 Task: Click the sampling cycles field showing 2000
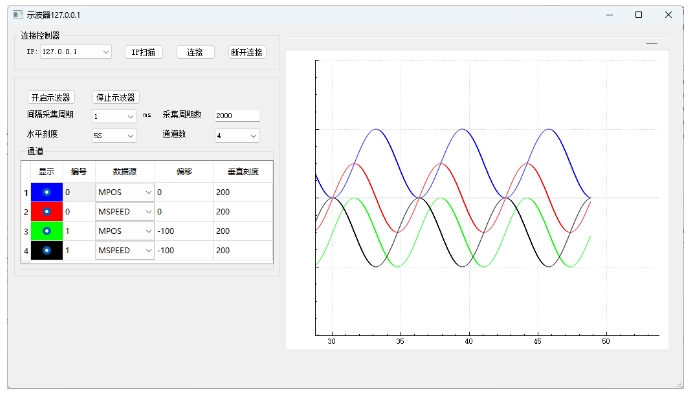coord(237,115)
